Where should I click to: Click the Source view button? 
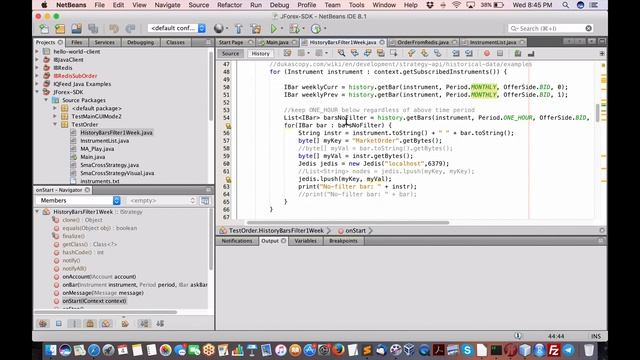[231, 53]
